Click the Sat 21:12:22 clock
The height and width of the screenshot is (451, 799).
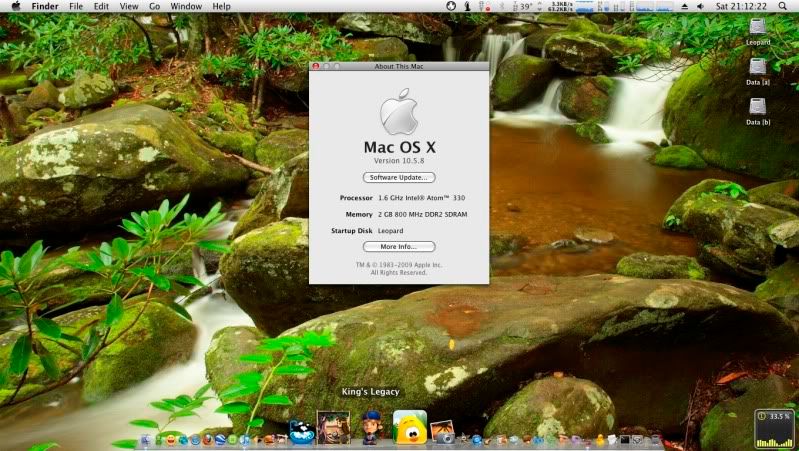coord(741,7)
